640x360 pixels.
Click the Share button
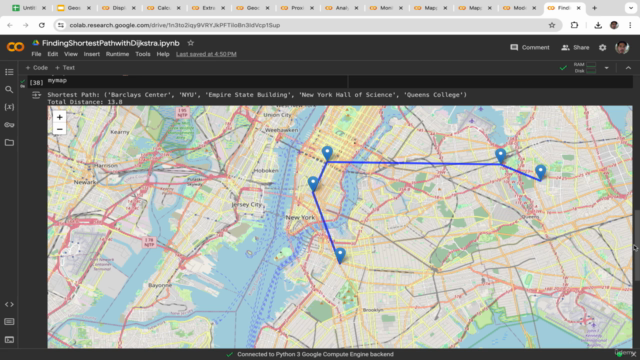pyautogui.click(x=575, y=47)
